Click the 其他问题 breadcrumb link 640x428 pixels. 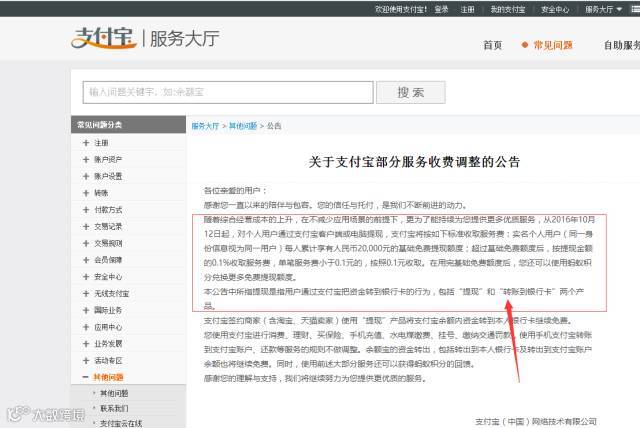pyautogui.click(x=243, y=126)
